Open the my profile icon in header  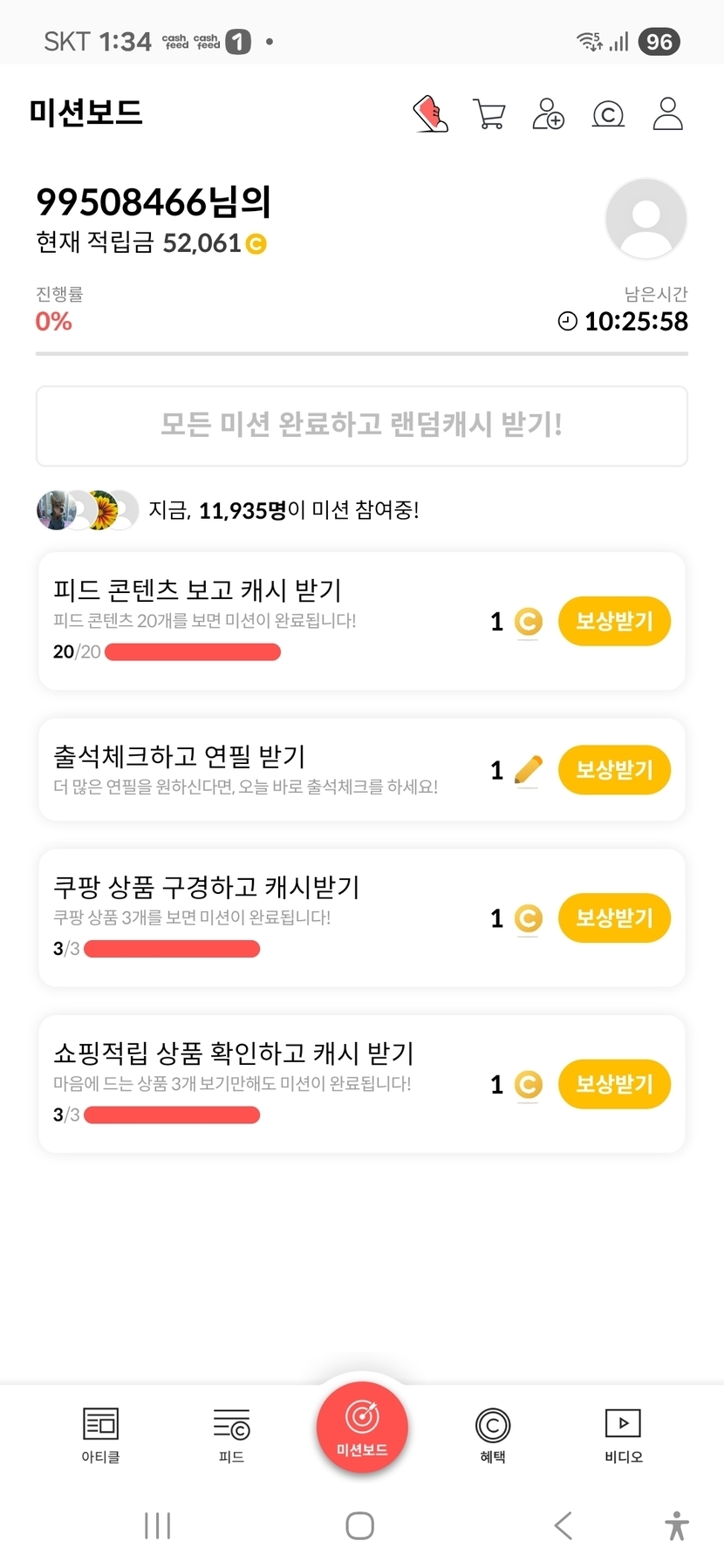[x=667, y=114]
